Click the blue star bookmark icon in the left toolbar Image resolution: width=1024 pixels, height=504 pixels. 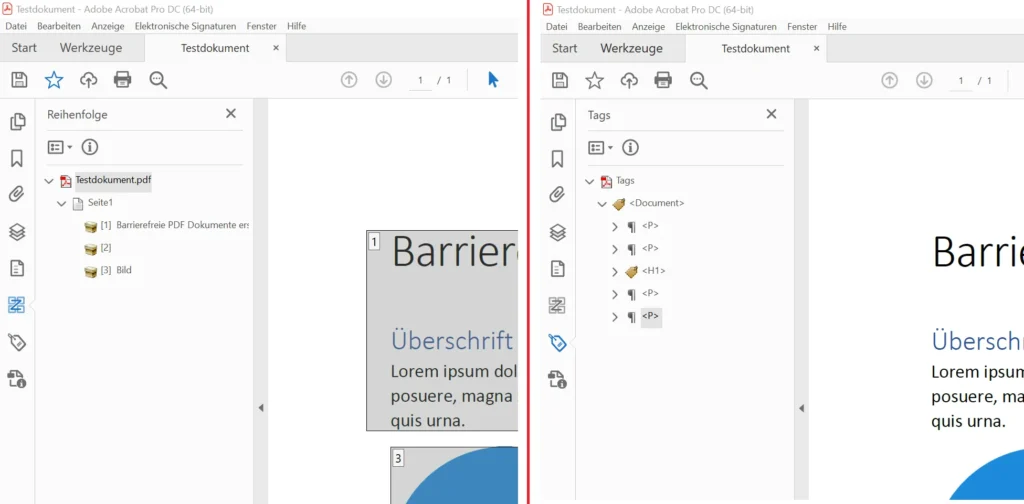53,80
